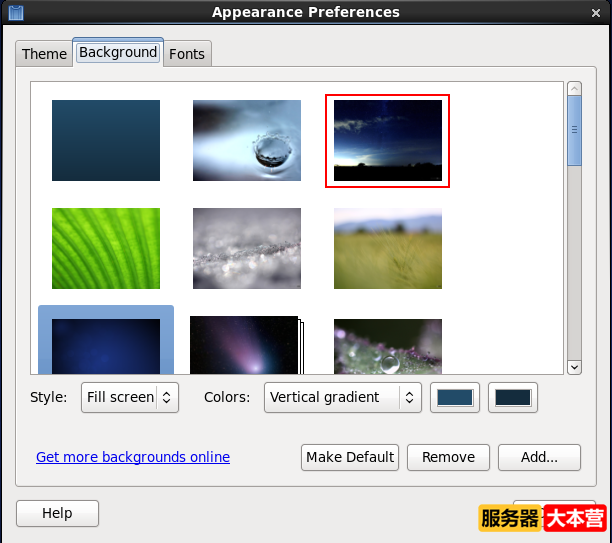Expand the Colors Vertical gradient dropdown
The image size is (612, 543).
[343, 397]
